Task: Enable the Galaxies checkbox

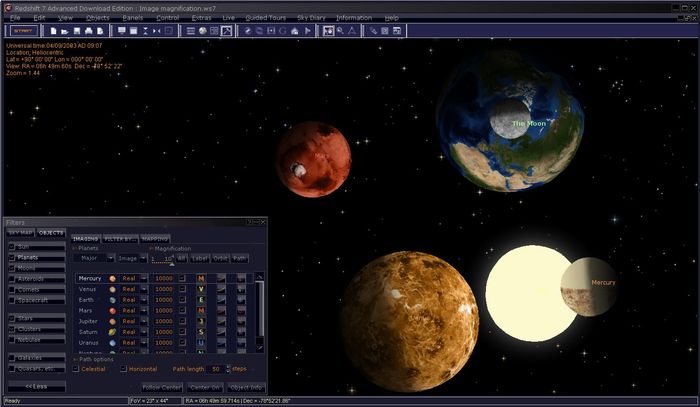Action: coord(12,357)
